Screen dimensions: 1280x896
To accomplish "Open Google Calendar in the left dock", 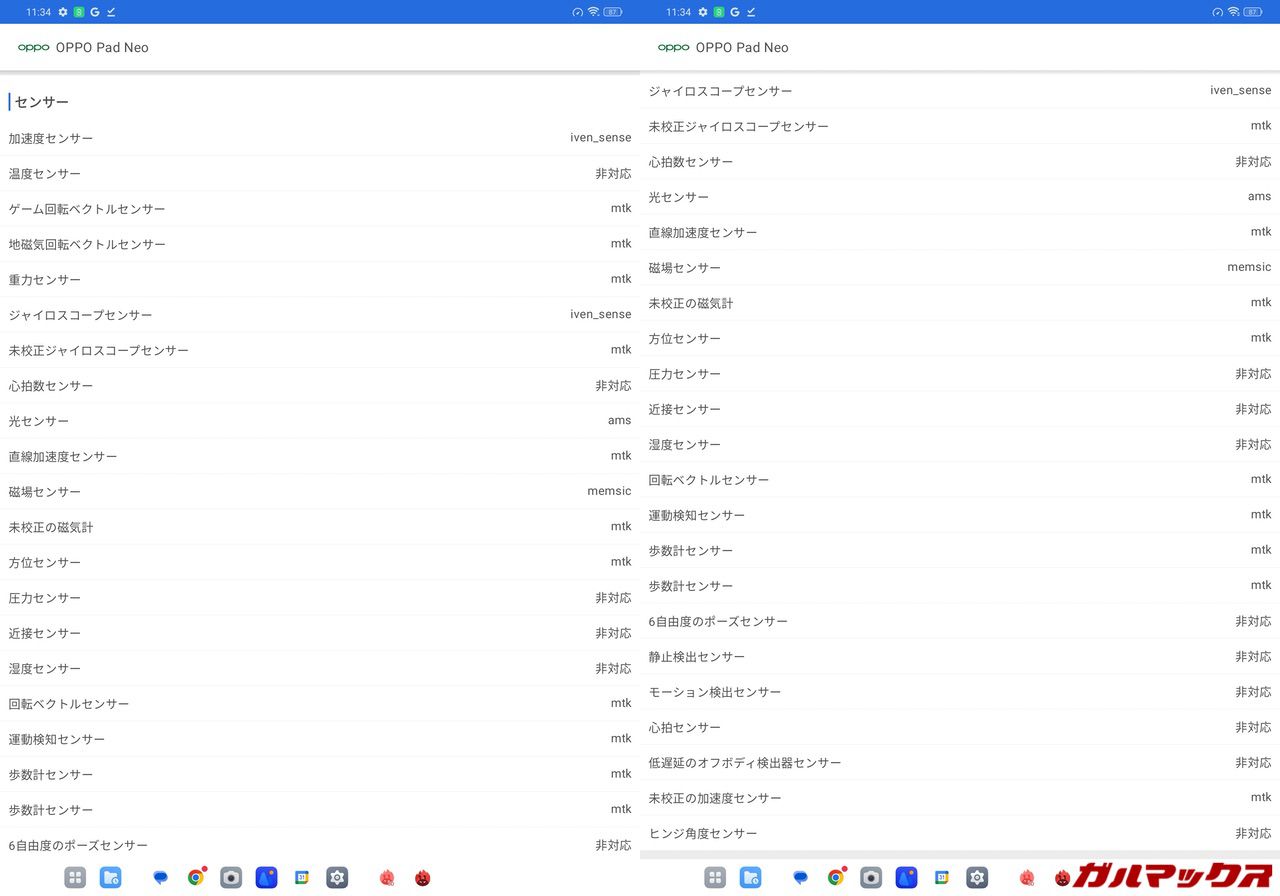I will click(x=302, y=878).
